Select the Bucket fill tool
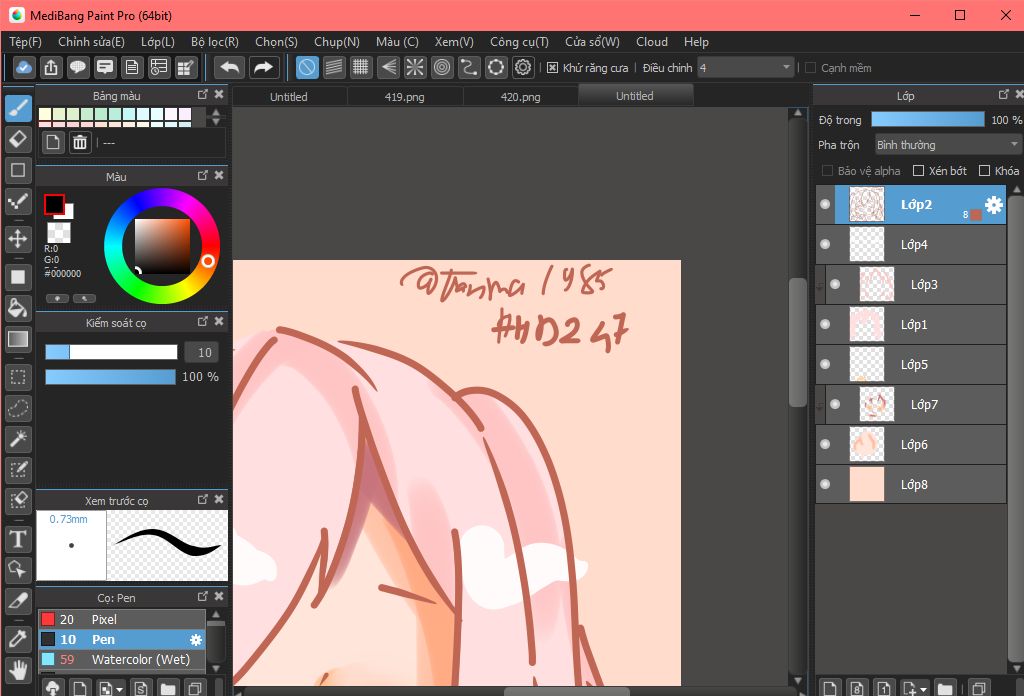This screenshot has width=1024, height=696. (x=18, y=308)
